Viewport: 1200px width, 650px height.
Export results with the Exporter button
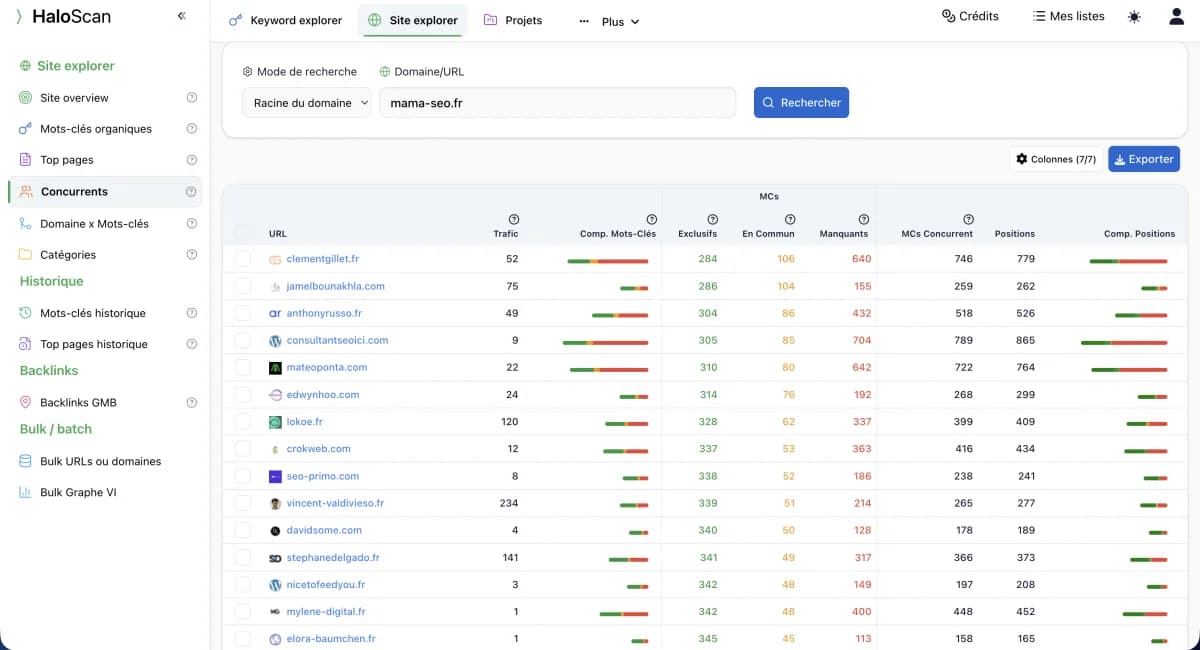click(x=1143, y=159)
